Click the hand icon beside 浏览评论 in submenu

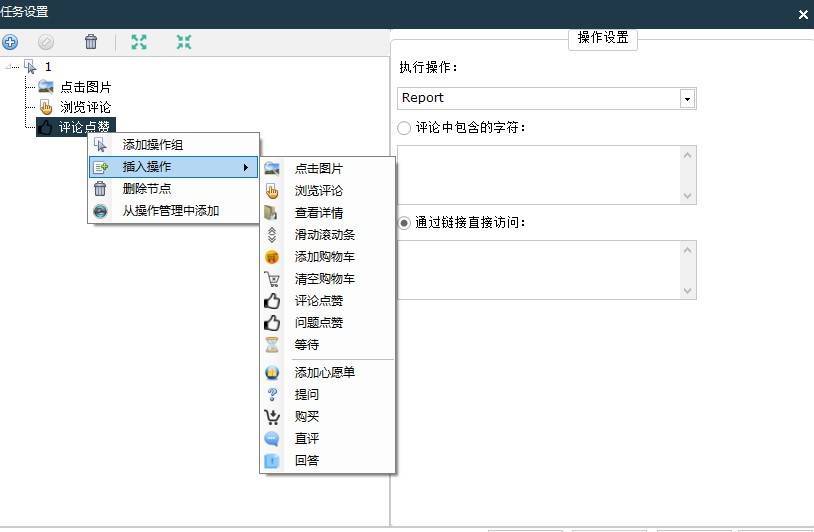[x=272, y=191]
